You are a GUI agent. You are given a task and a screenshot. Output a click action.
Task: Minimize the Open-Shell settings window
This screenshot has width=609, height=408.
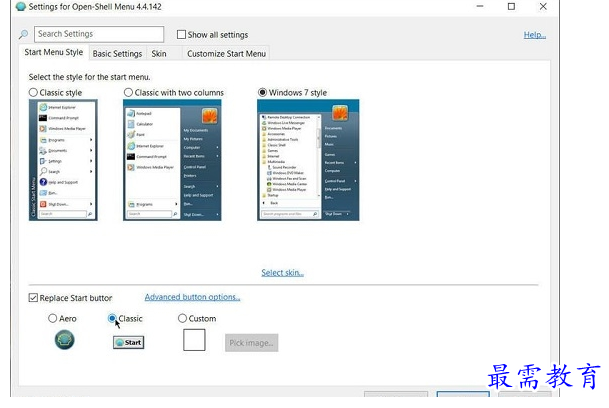click(x=480, y=7)
